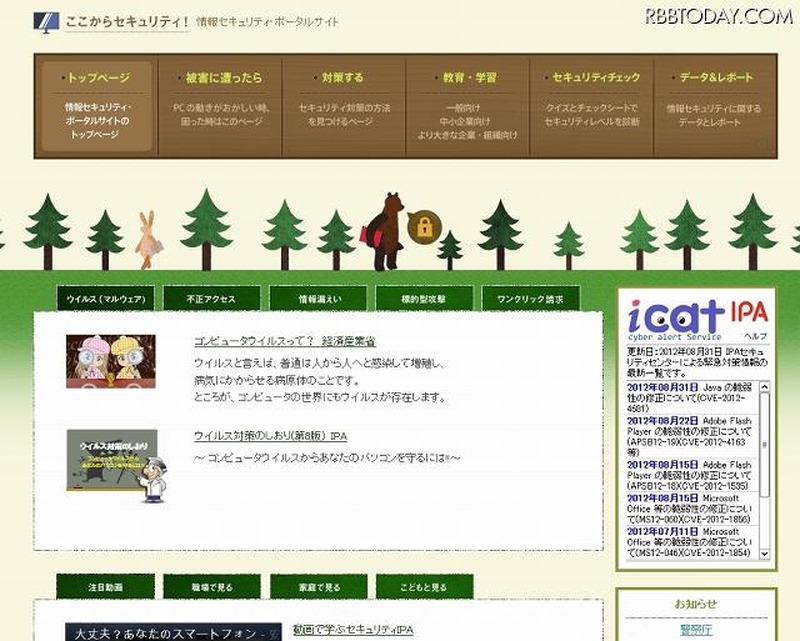Click the red IPA logo

point(749,311)
